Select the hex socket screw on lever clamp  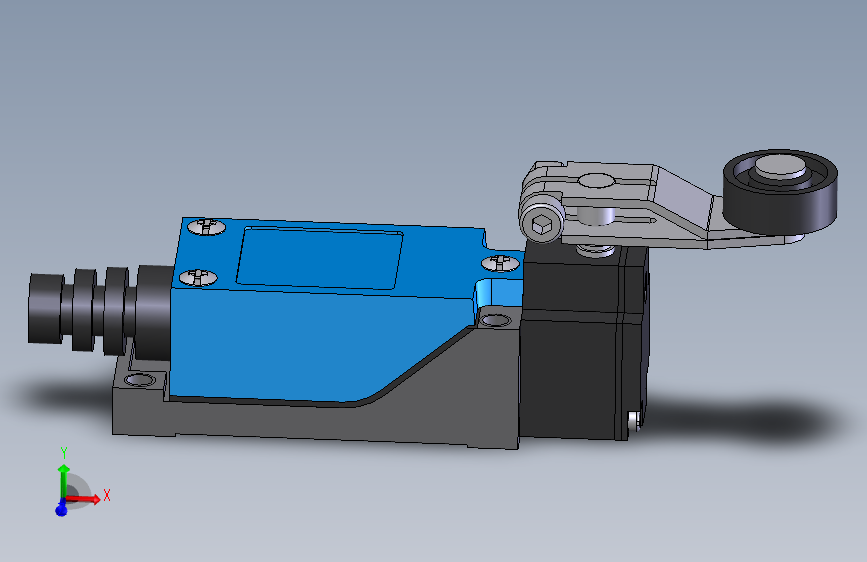coord(542,221)
